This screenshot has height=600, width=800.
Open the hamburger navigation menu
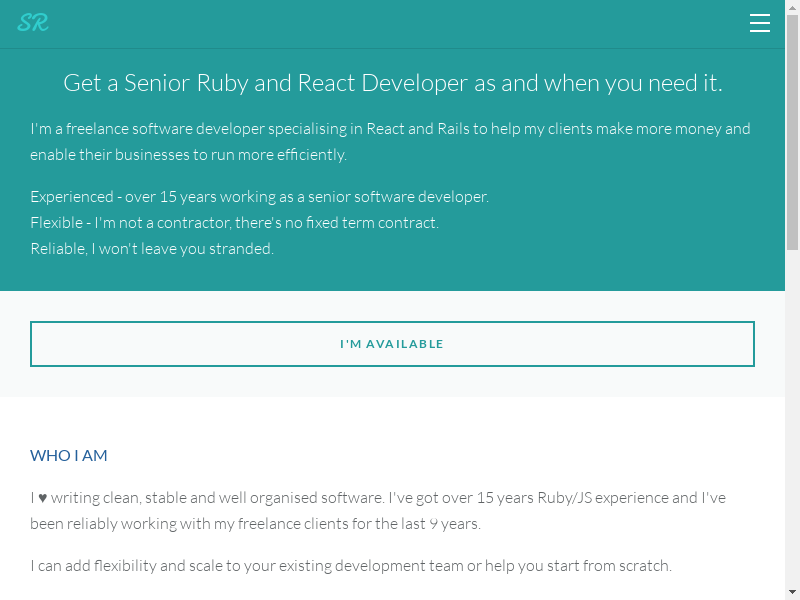point(760,24)
